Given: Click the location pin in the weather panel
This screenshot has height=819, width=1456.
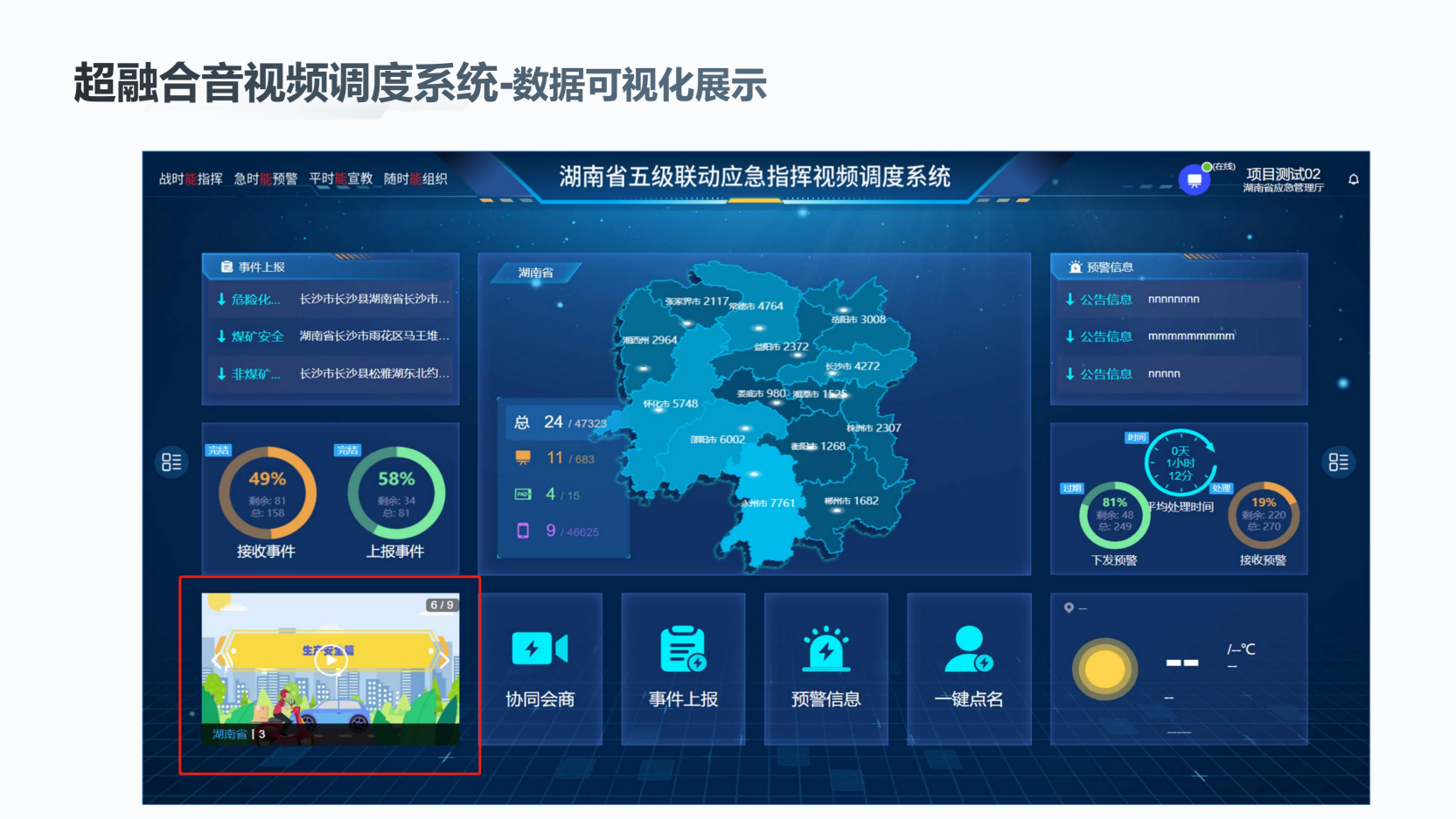Looking at the screenshot, I should pos(1069,607).
